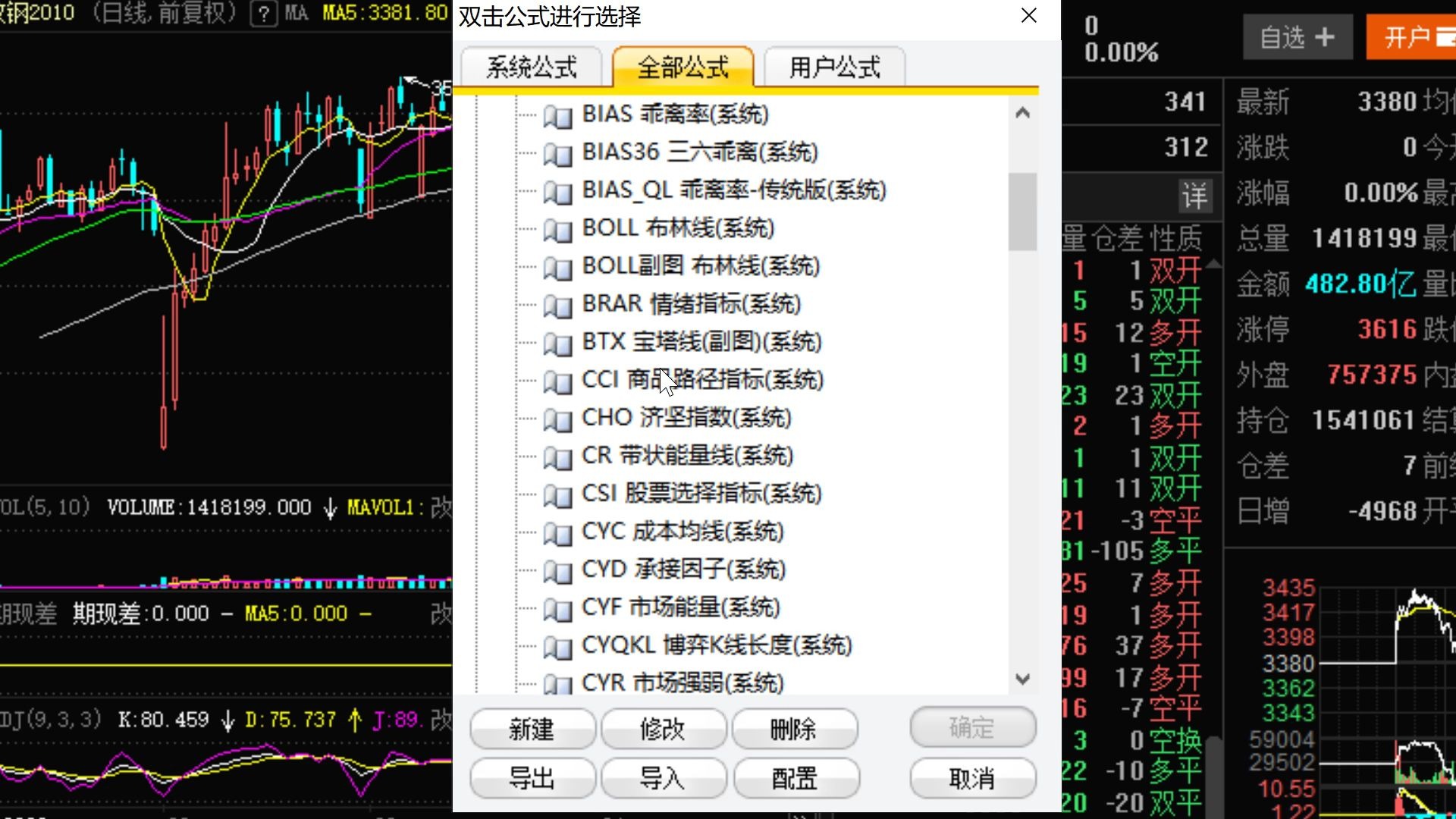The height and width of the screenshot is (819, 1456).
Task: Click the BTX 宝塔线 book icon
Action: coord(558,344)
